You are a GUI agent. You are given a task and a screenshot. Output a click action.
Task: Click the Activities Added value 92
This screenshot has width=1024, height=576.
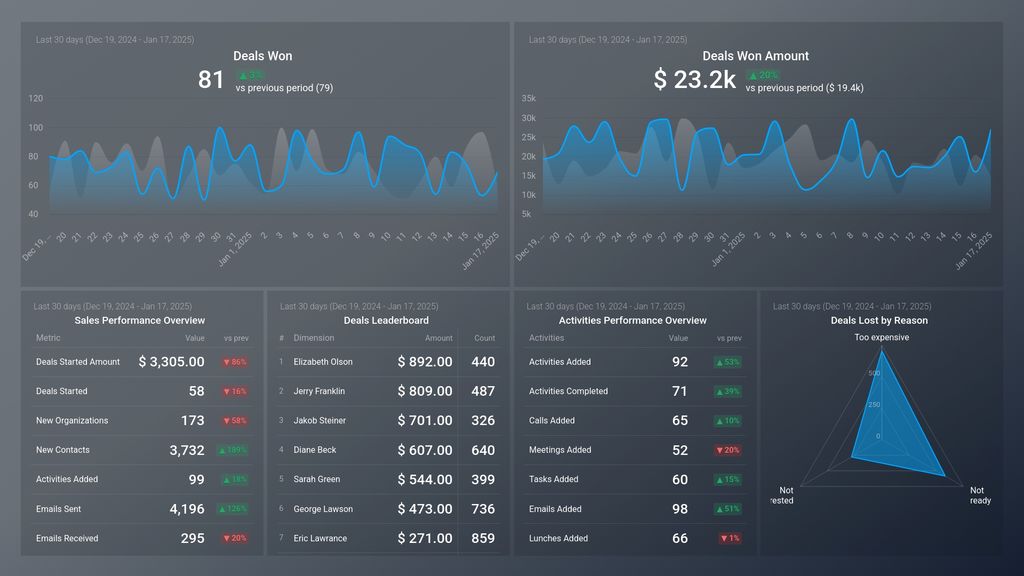[x=680, y=362]
